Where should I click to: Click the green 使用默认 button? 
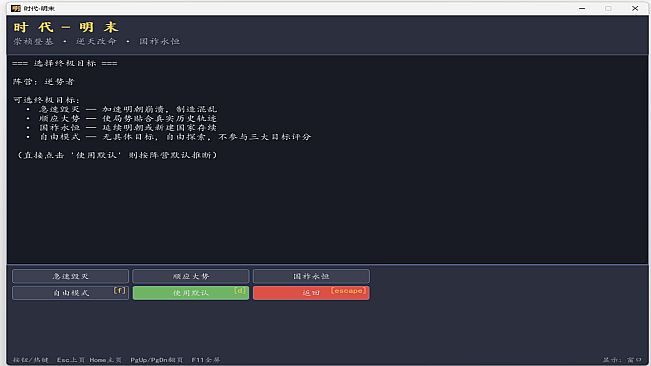[x=191, y=293]
